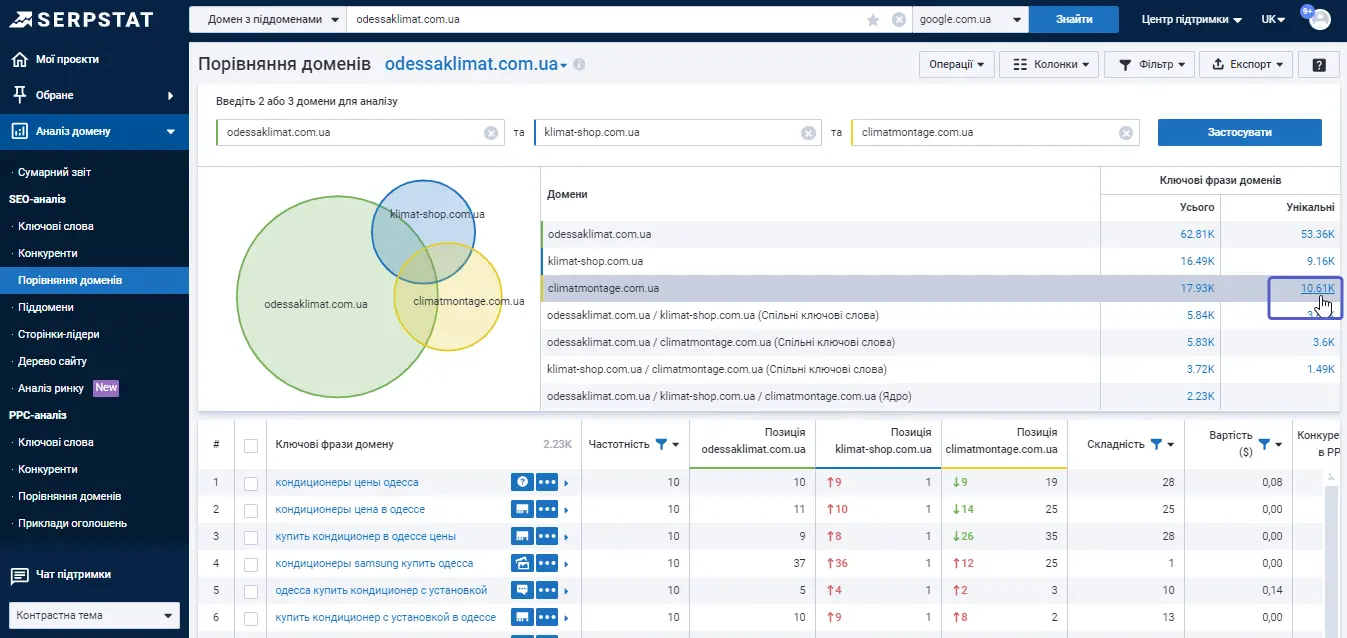
Task: Open Піддомени in sidebar
Action: pos(46,307)
